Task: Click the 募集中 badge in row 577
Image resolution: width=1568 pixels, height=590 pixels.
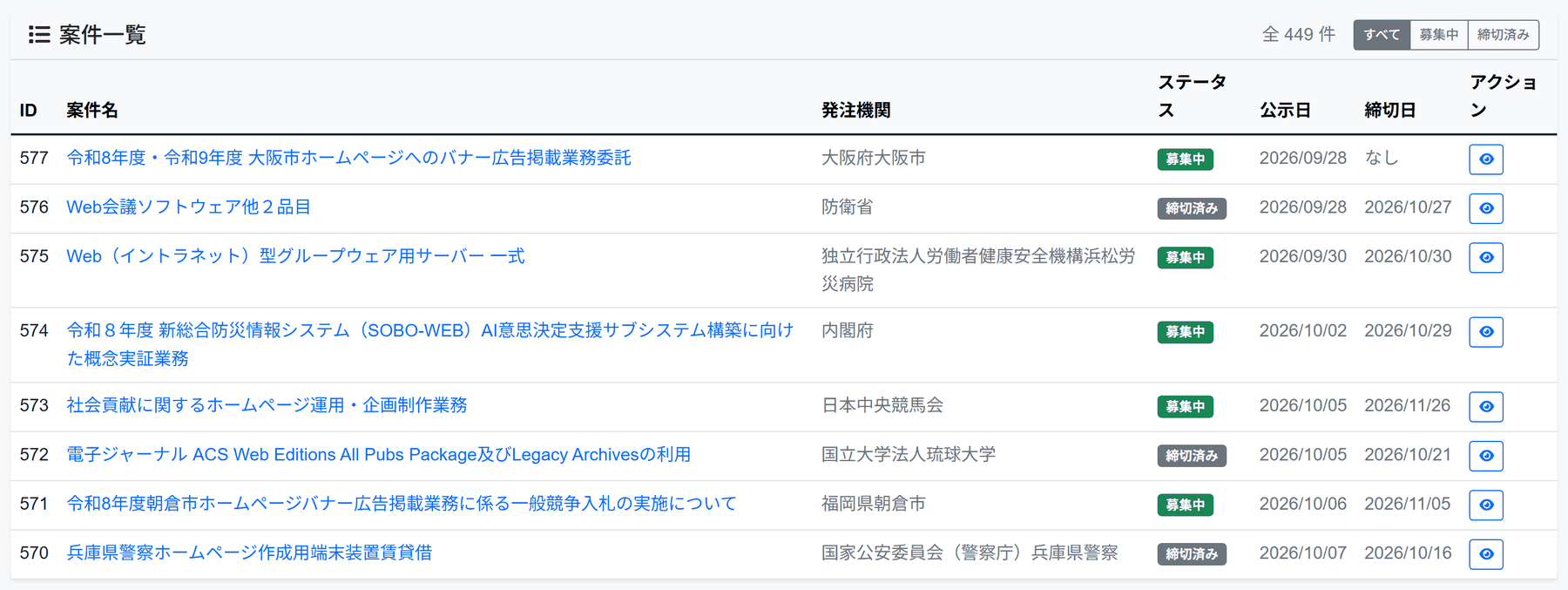Action: (x=1185, y=159)
